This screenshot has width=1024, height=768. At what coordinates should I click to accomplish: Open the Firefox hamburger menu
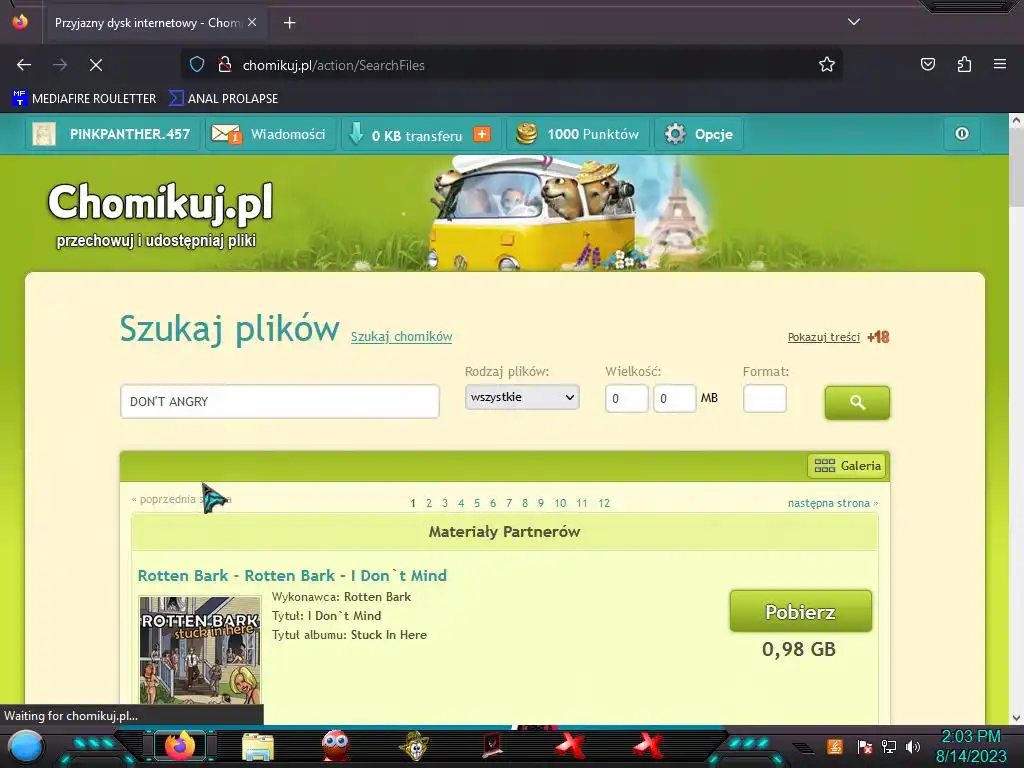click(999, 65)
